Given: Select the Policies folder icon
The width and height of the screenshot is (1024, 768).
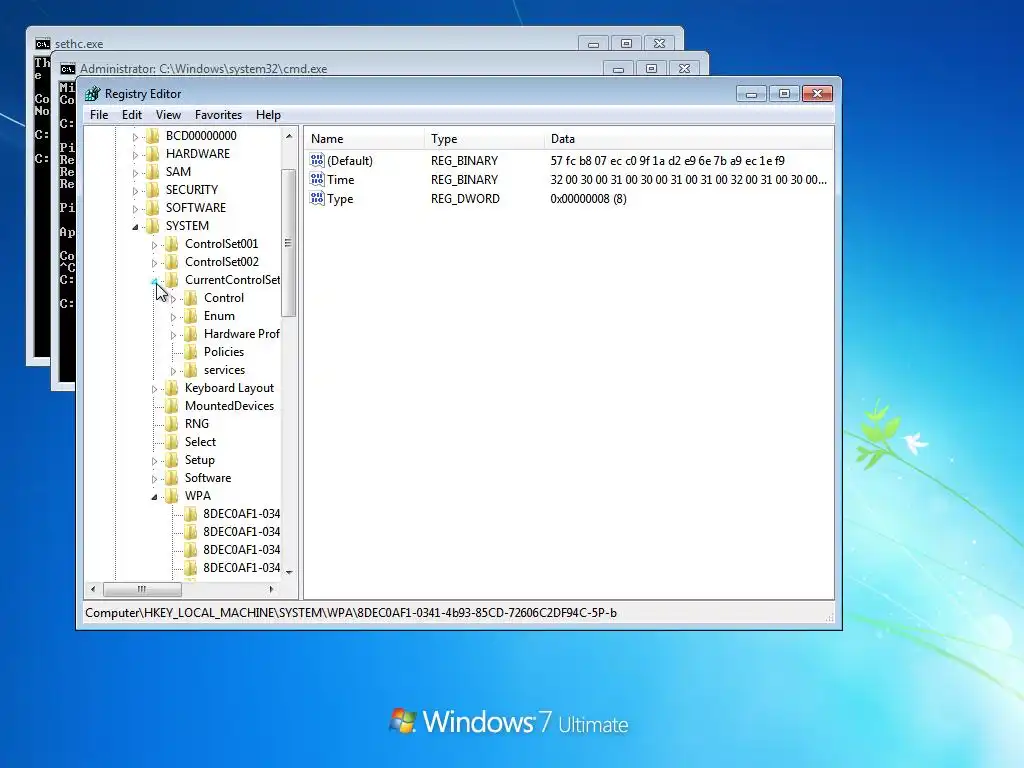Looking at the screenshot, I should pyautogui.click(x=191, y=352).
